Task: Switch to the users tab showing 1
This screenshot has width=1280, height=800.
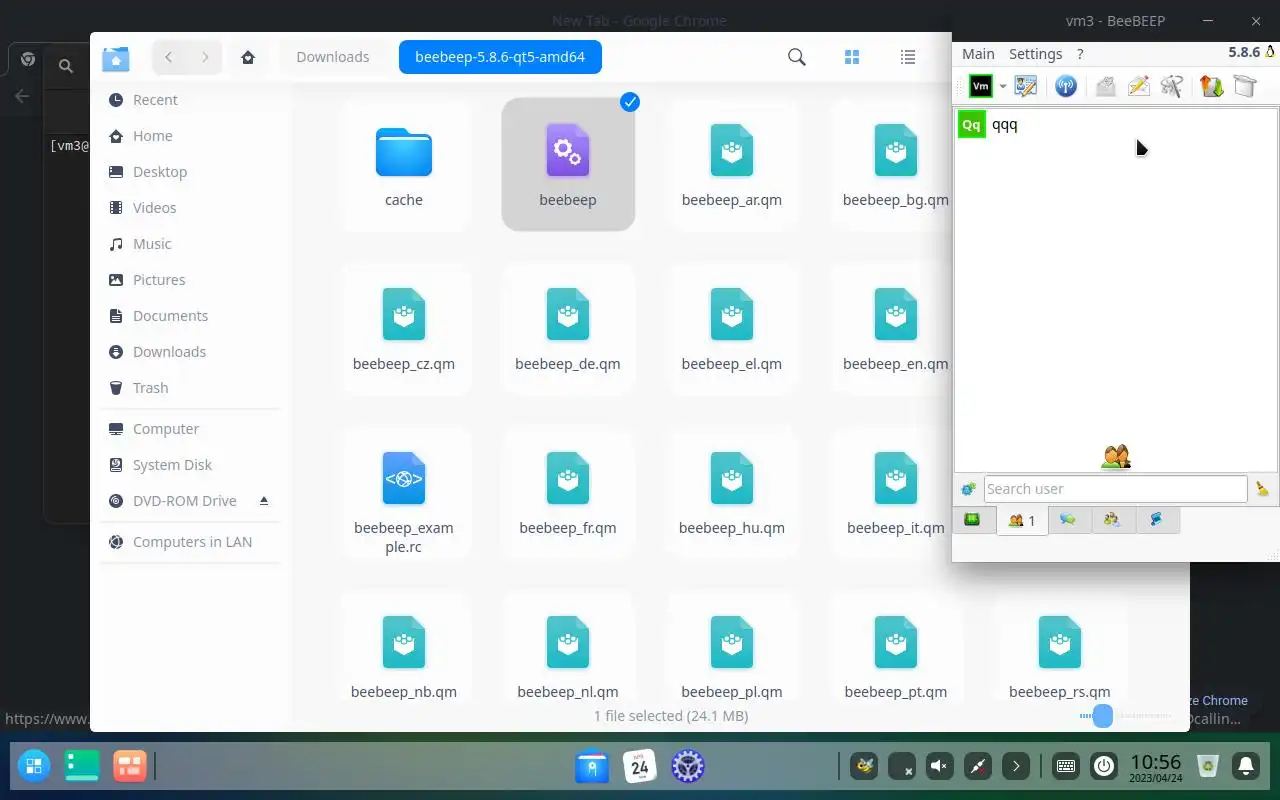Action: tap(1022, 520)
